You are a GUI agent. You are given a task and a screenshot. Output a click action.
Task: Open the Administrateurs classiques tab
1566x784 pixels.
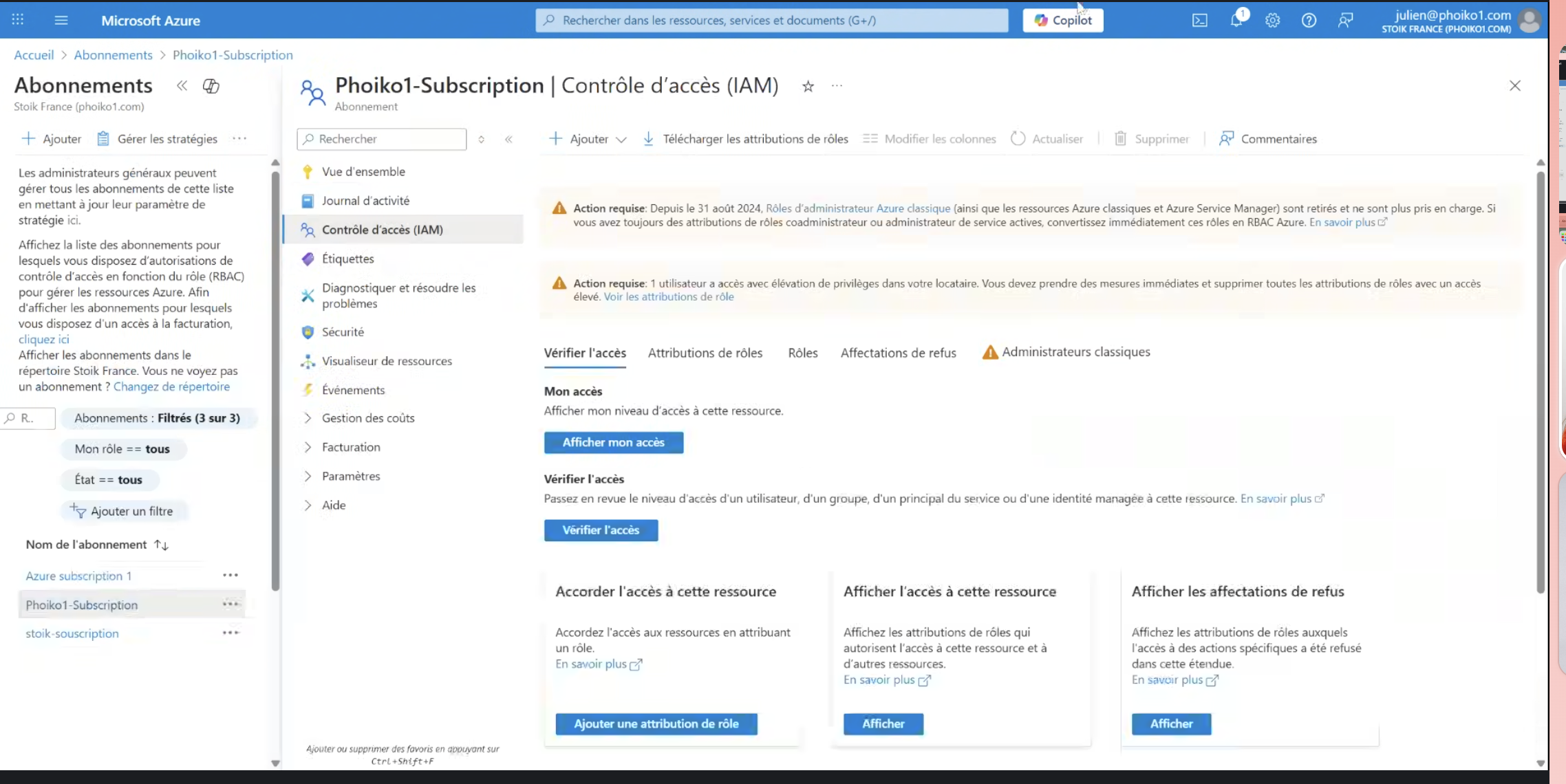coord(1075,352)
